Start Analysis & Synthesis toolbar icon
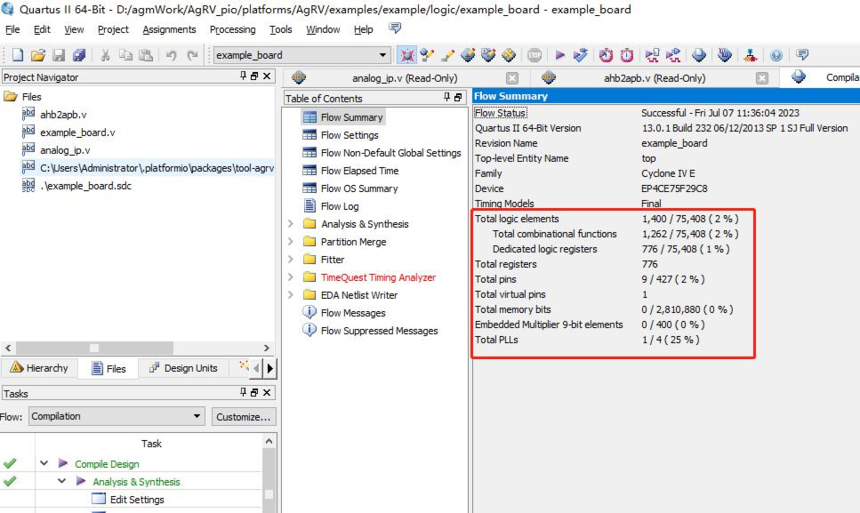860x513 pixels. [x=580, y=55]
